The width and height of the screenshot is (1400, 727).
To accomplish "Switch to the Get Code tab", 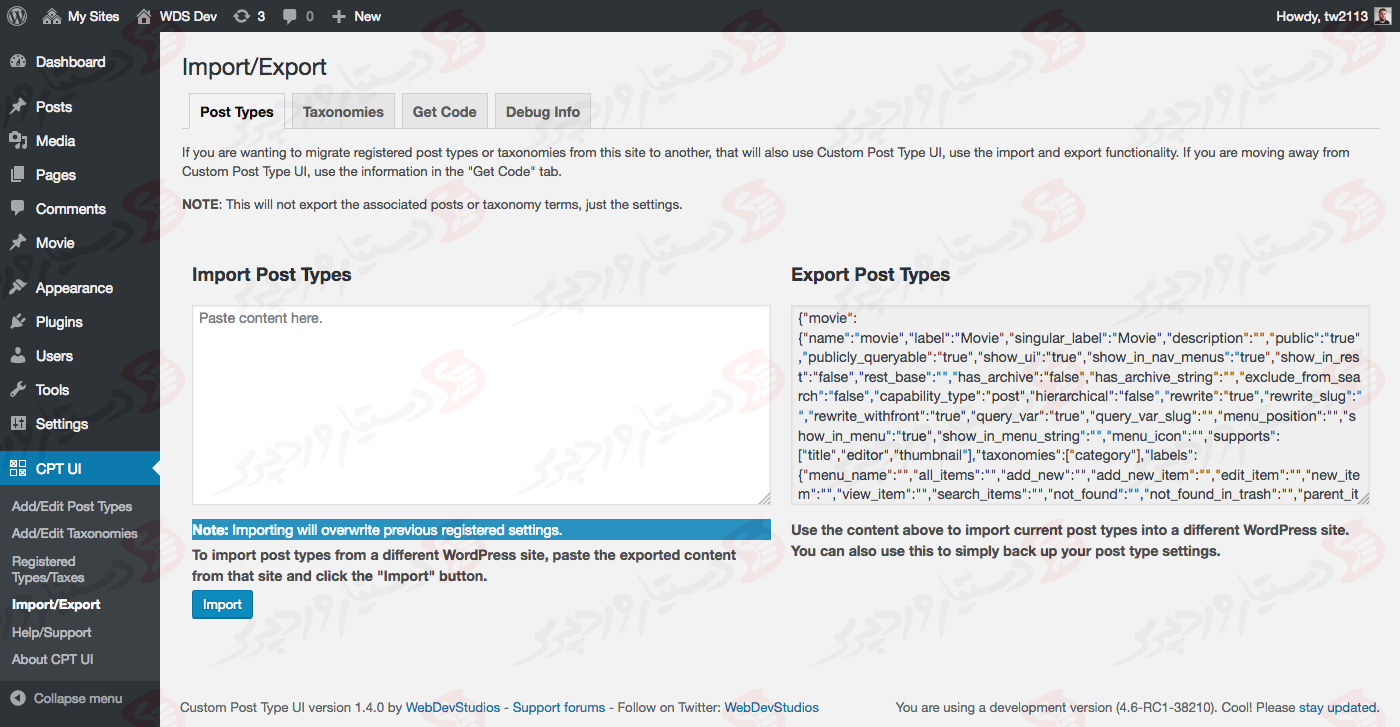I will click(444, 112).
